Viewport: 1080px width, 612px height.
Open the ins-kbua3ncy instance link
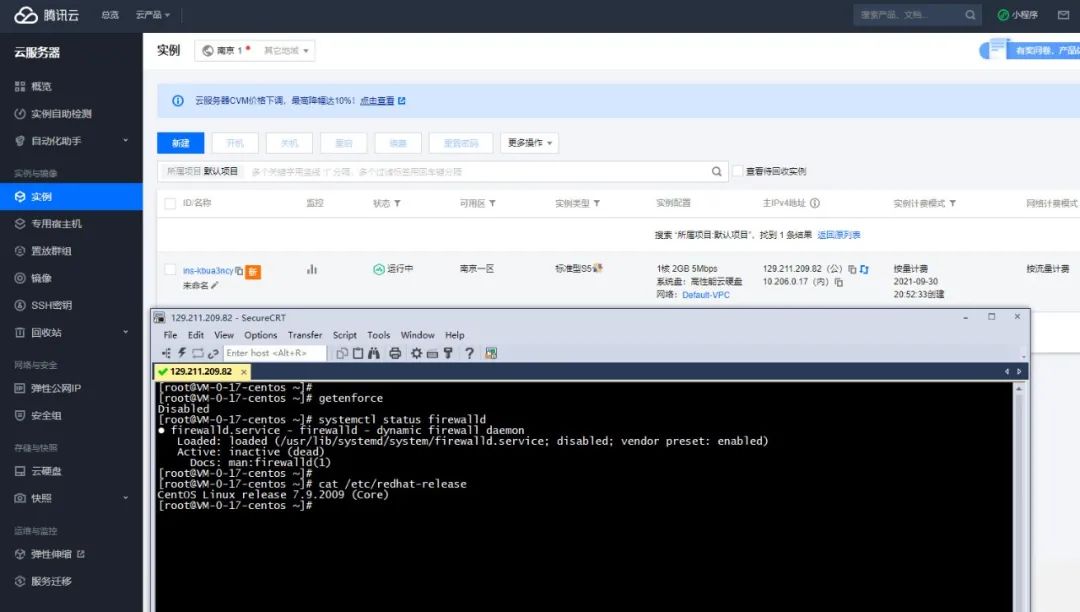[x=208, y=271]
